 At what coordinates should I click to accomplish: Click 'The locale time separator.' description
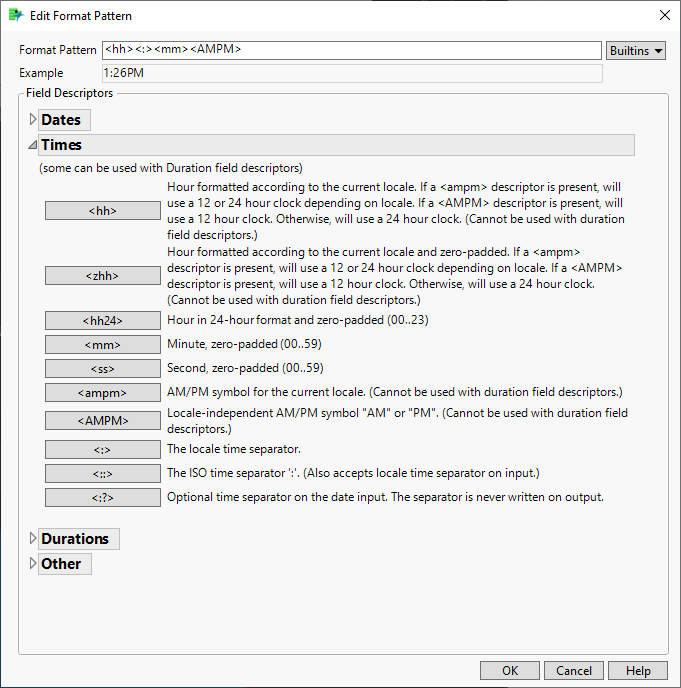234,449
